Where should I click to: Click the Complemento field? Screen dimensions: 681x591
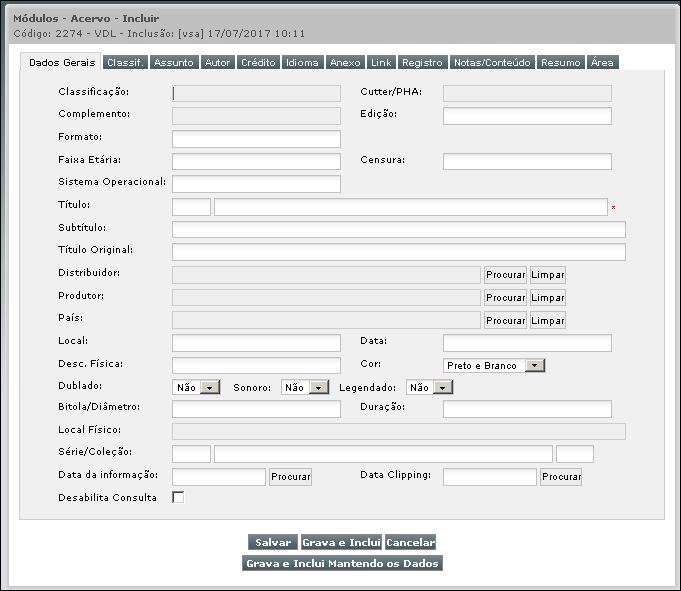pos(256,116)
